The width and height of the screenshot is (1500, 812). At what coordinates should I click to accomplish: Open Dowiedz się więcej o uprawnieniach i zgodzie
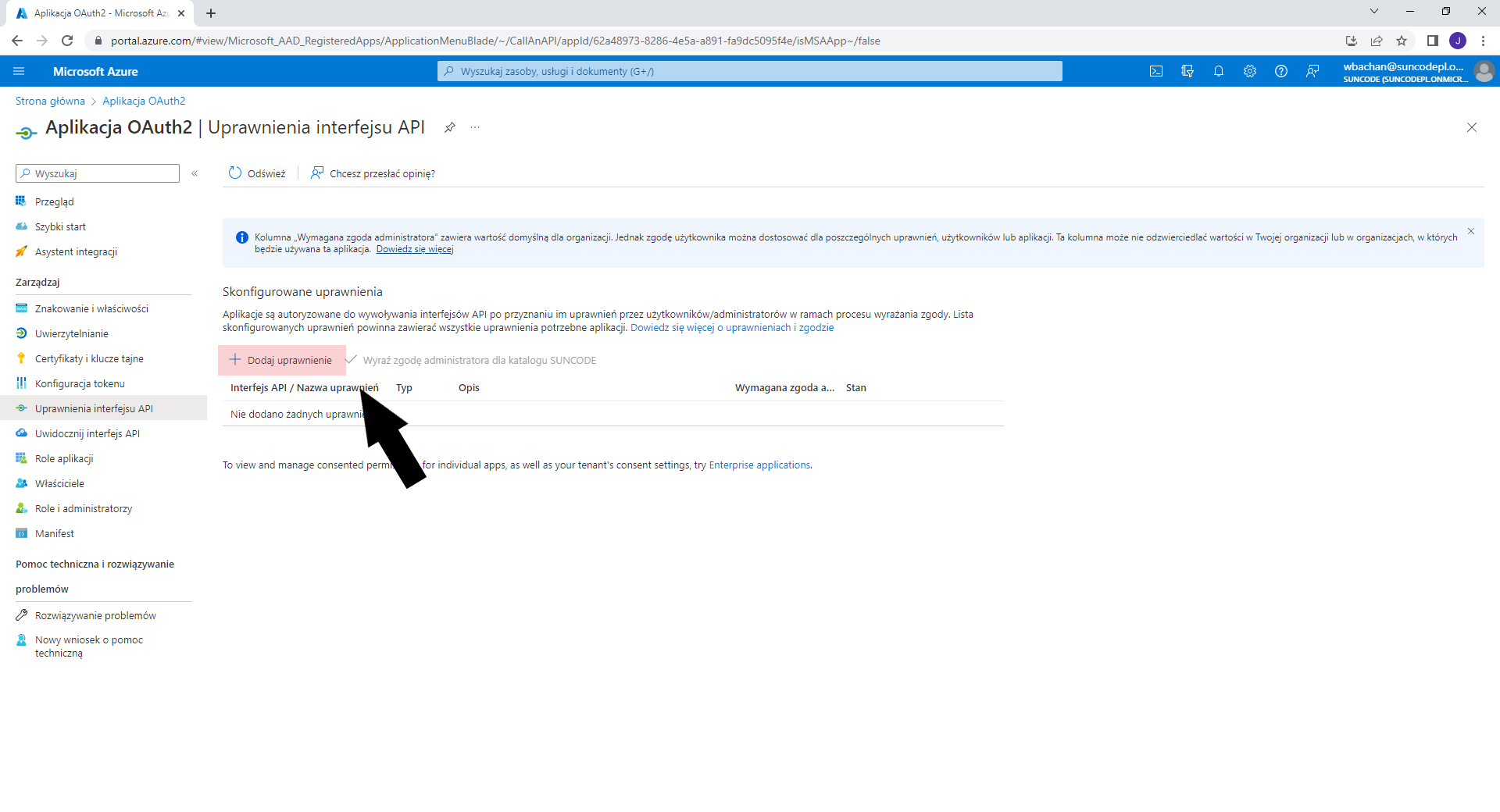732,327
